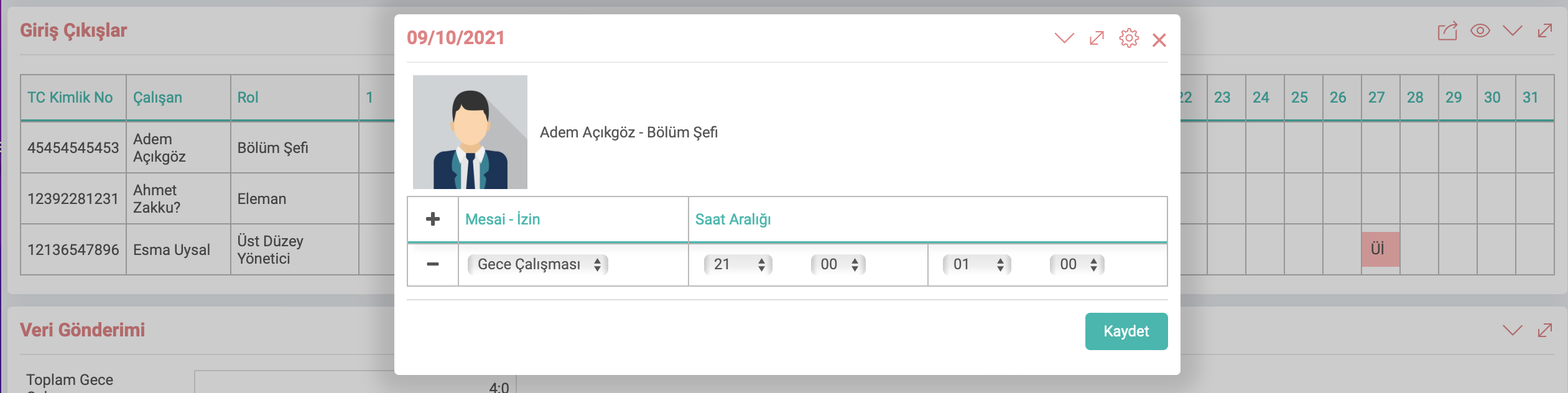The width and height of the screenshot is (1568, 393).
Task: Maximize the Veri Gönderimi panel
Action: [1545, 330]
